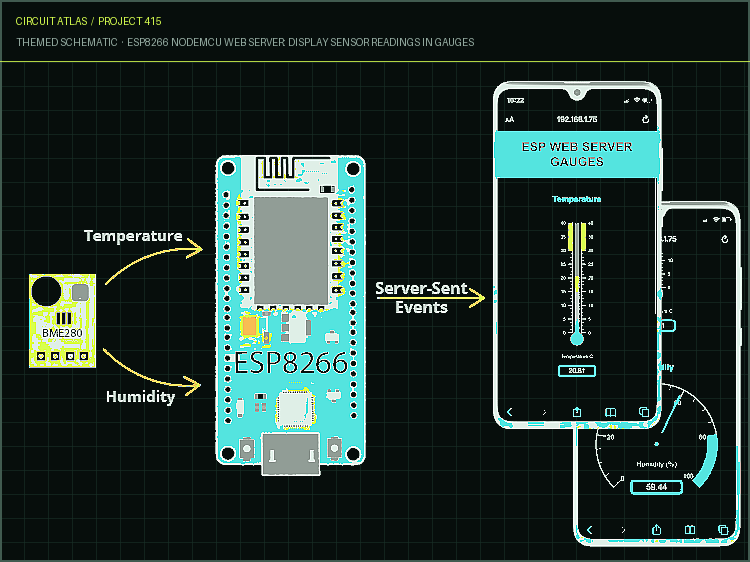Screen dimensions: 750x562
Task: Open bookmarks on the Humidity phone toolbar
Action: click(x=690, y=529)
